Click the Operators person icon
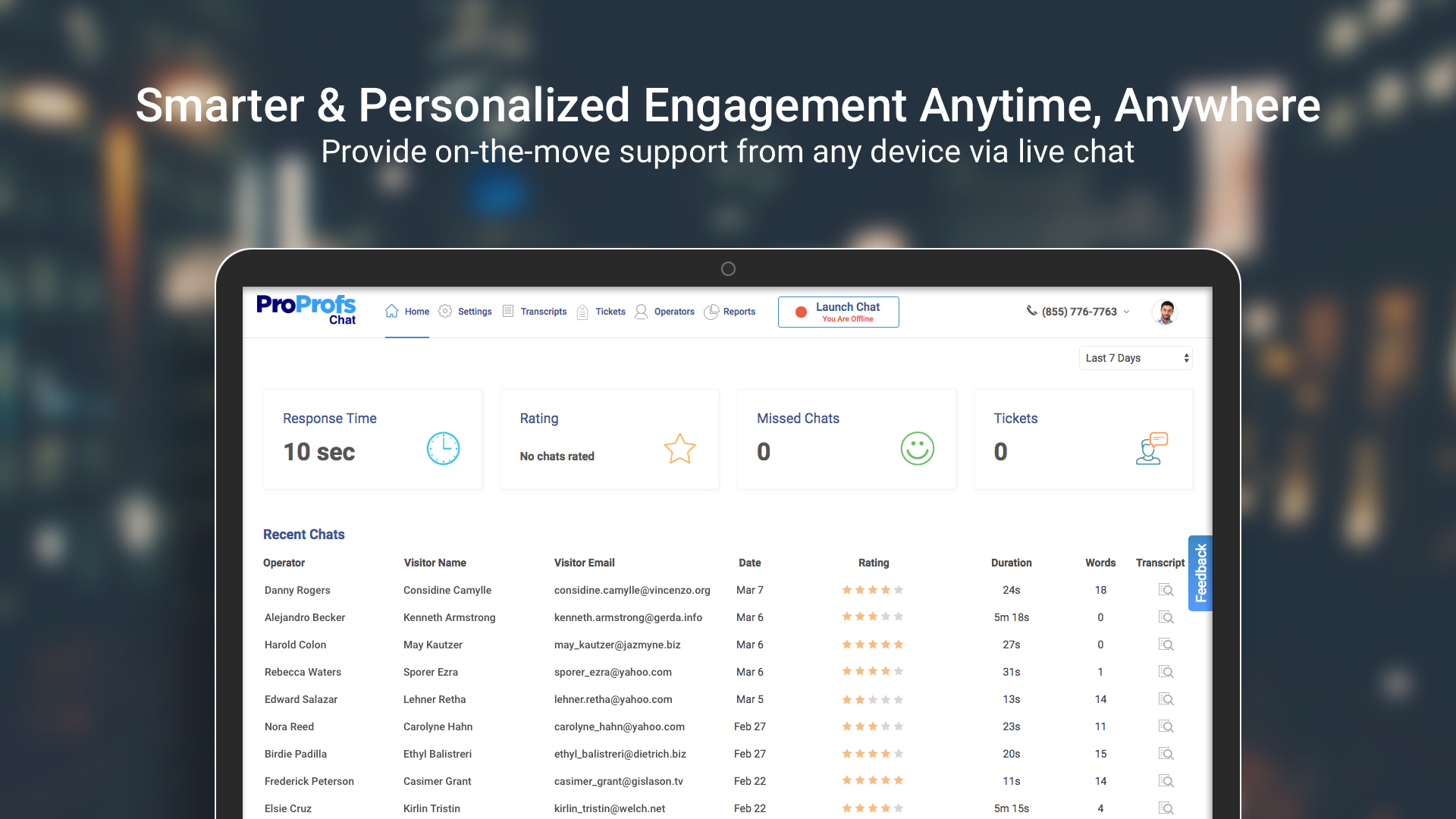The image size is (1456, 819). [641, 311]
